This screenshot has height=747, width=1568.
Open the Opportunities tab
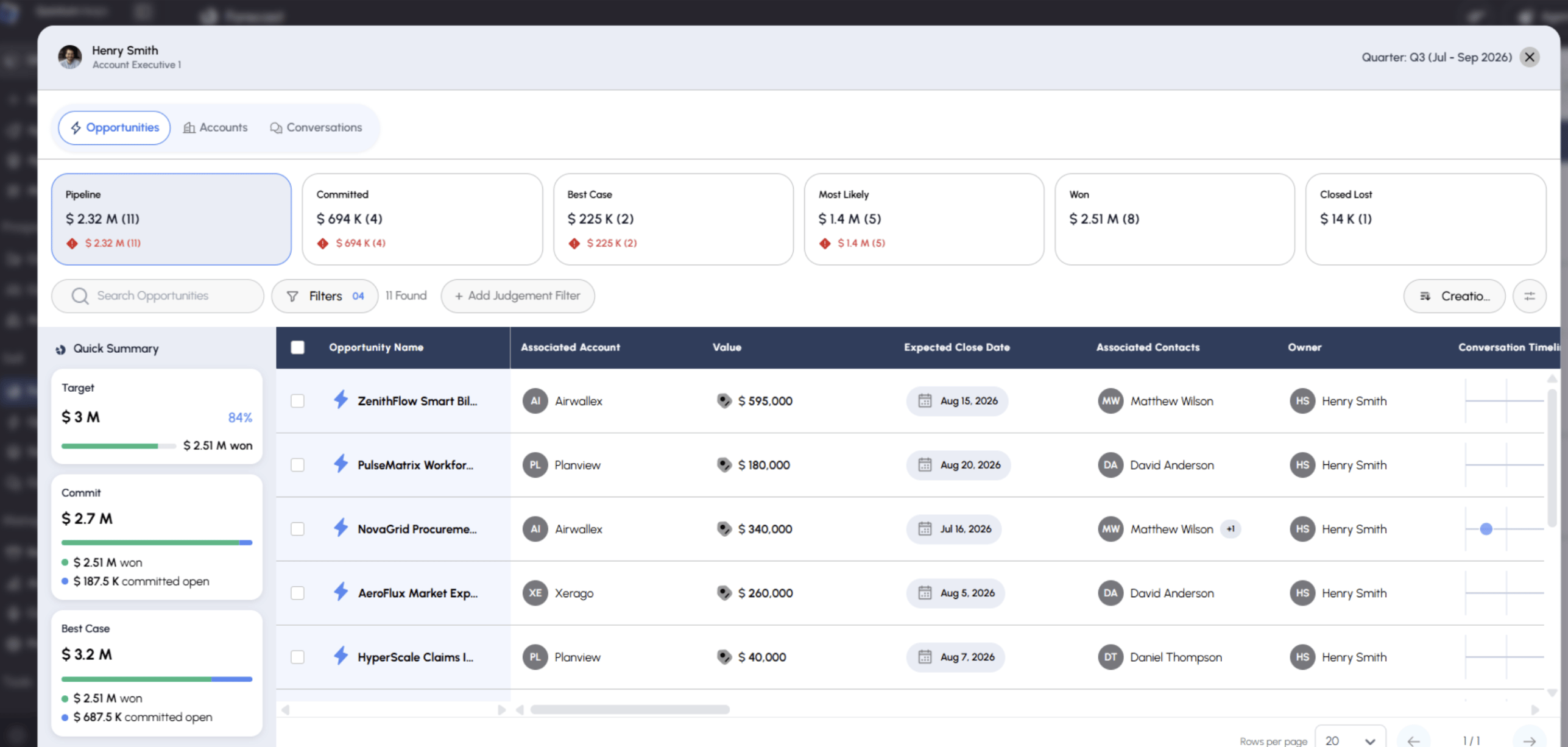114,127
